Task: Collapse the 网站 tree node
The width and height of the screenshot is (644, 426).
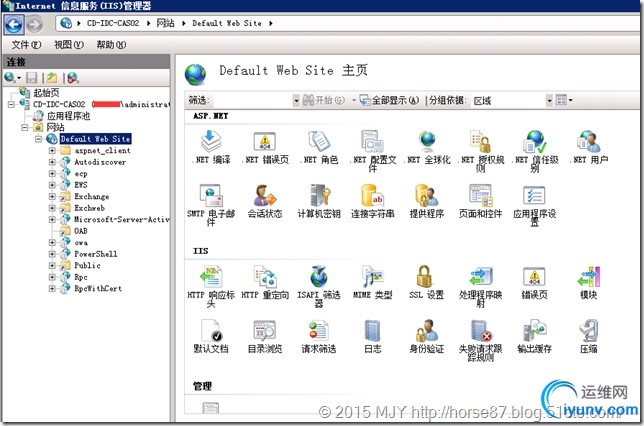Action: (x=25, y=127)
